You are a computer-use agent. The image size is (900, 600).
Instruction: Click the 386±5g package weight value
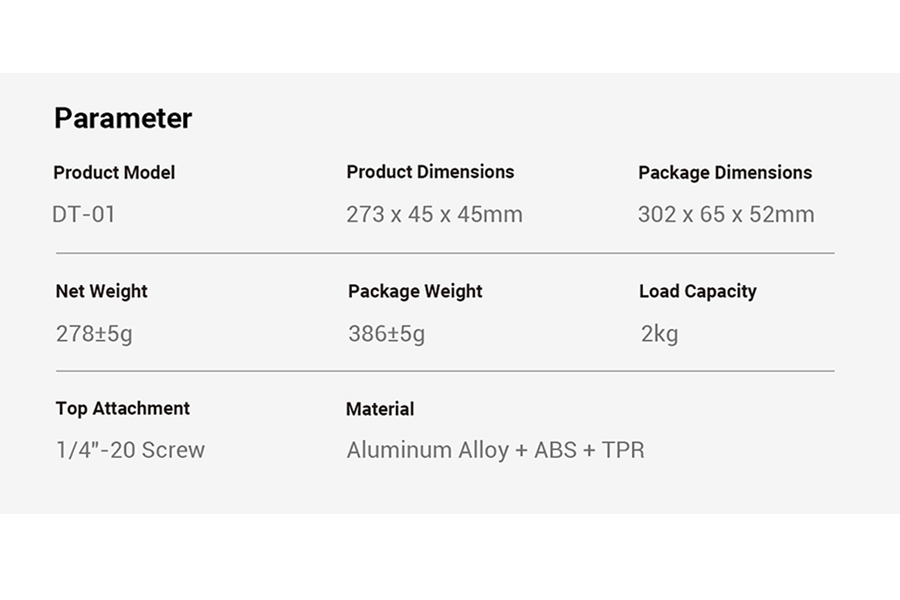click(x=386, y=334)
